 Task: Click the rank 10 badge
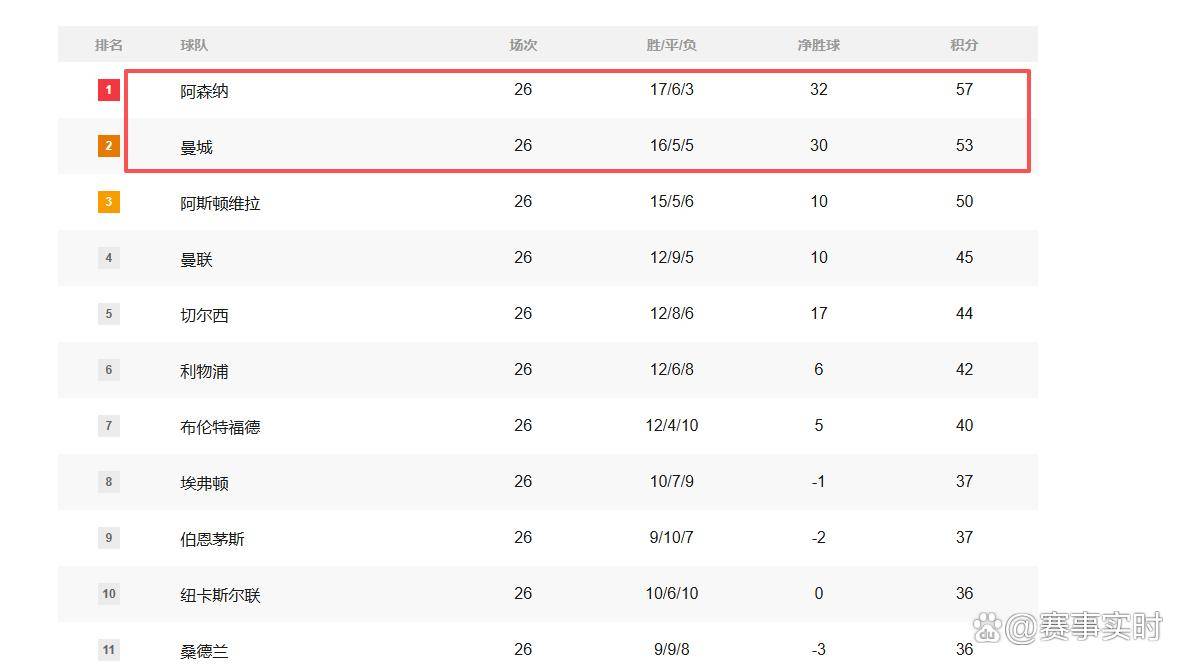[109, 594]
